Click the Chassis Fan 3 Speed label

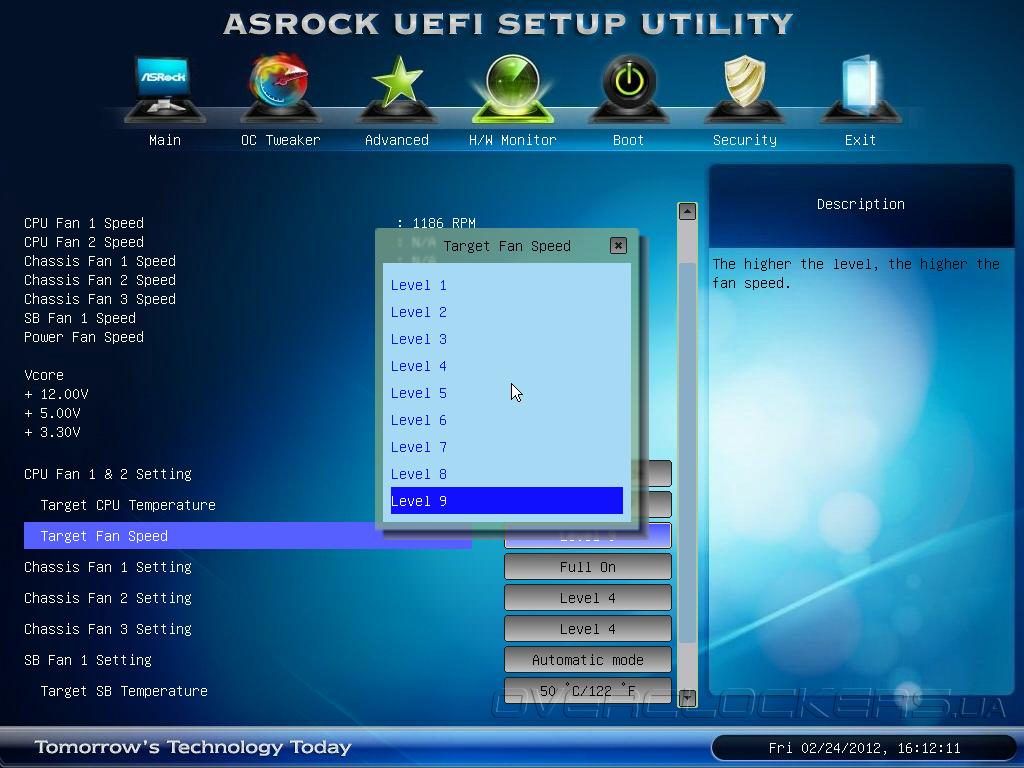pyautogui.click(x=100, y=299)
